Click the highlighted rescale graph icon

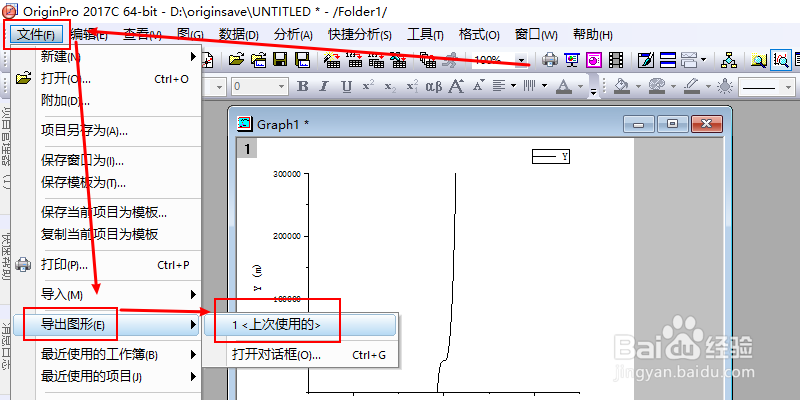781,60
